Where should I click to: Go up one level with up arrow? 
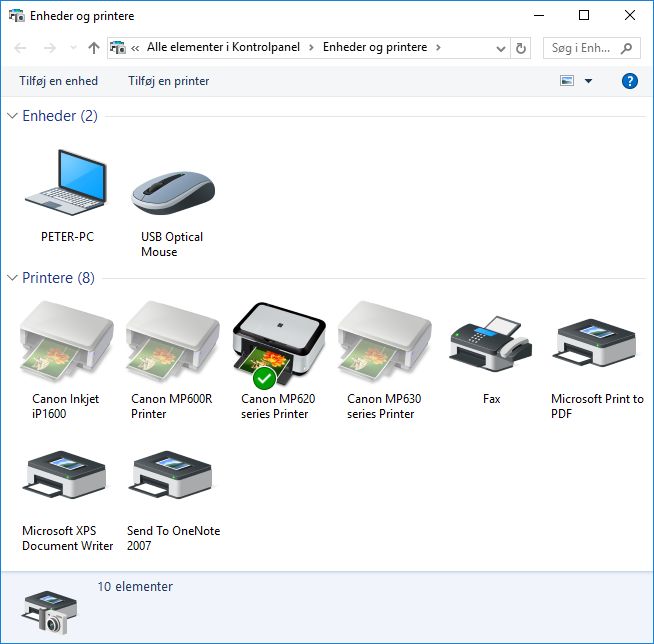[x=94, y=48]
